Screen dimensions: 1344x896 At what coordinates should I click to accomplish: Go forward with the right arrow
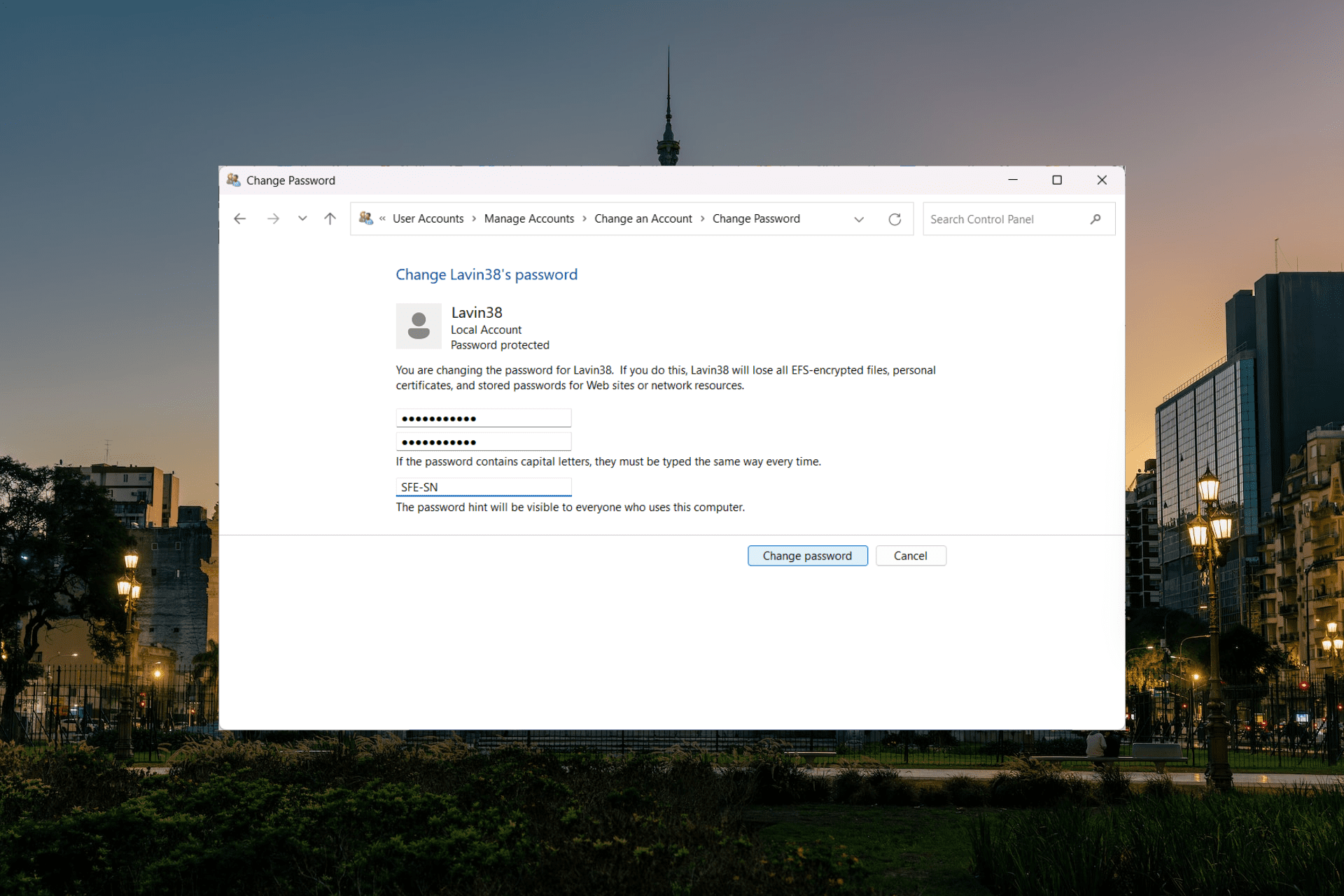pyautogui.click(x=273, y=219)
